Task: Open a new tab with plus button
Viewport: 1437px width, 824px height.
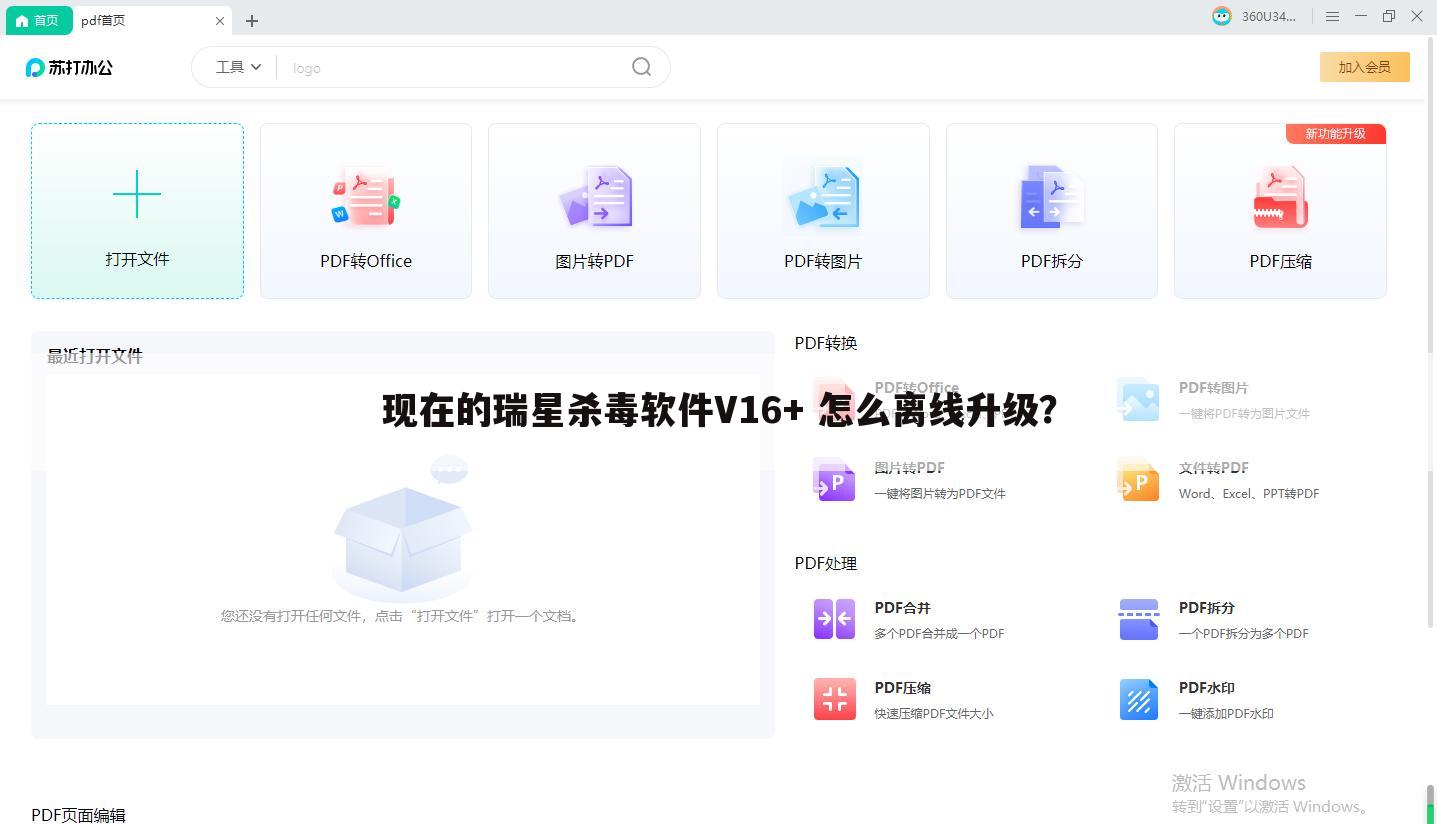Action: (252, 20)
